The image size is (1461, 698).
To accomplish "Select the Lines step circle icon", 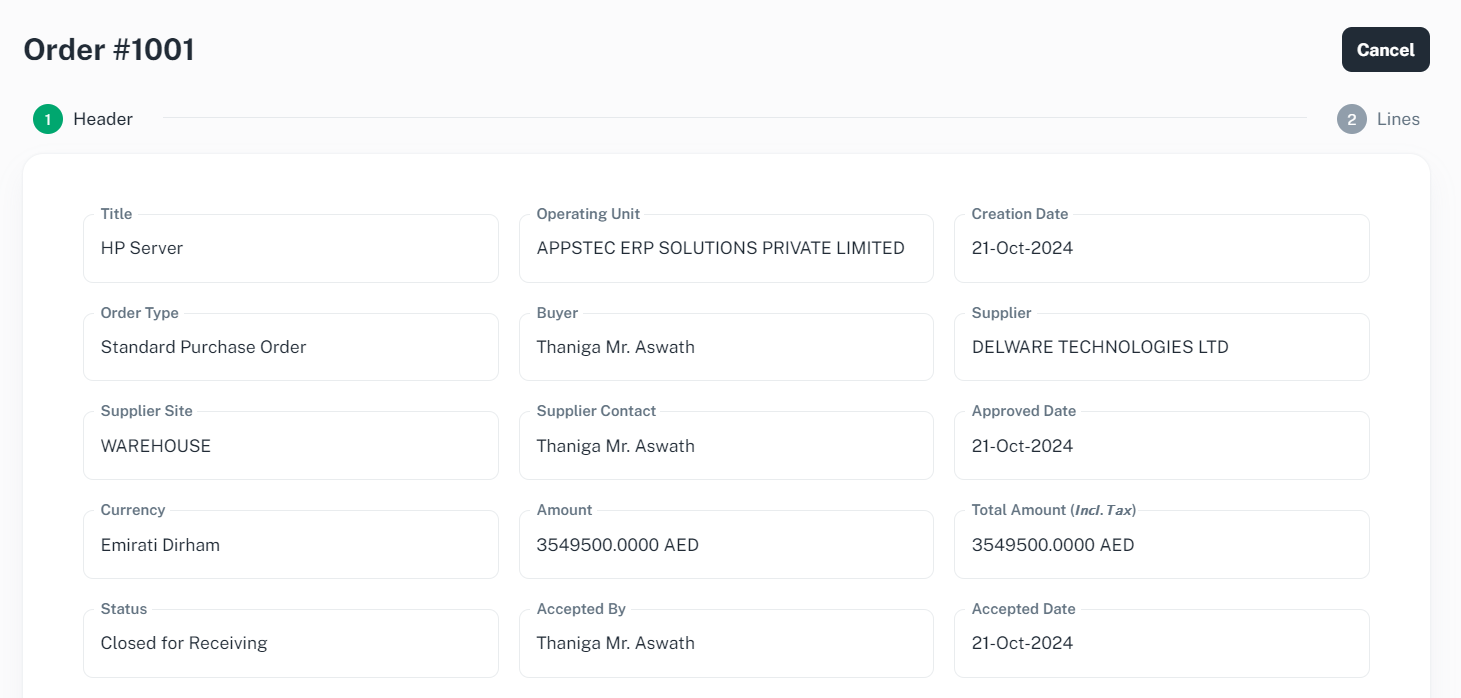I will pyautogui.click(x=1351, y=119).
